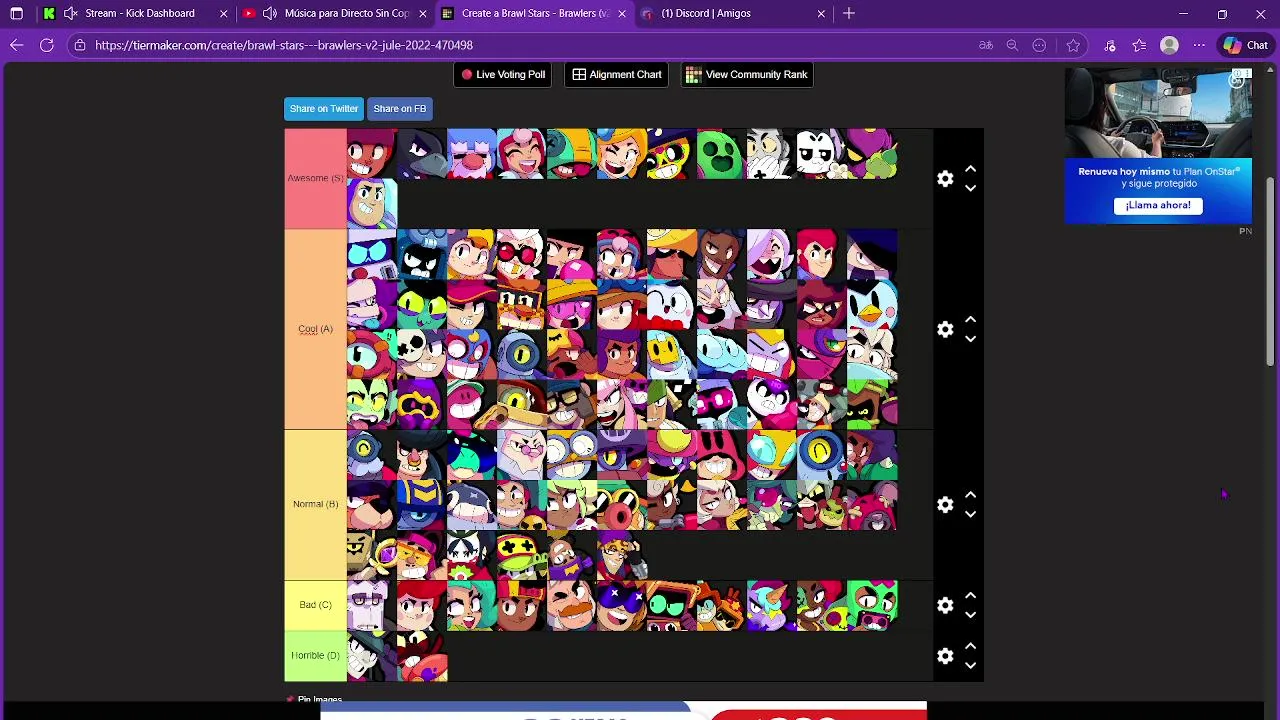Open settings gear for Awesome (S) tier
Screen dimensions: 1280x720
pos(945,179)
